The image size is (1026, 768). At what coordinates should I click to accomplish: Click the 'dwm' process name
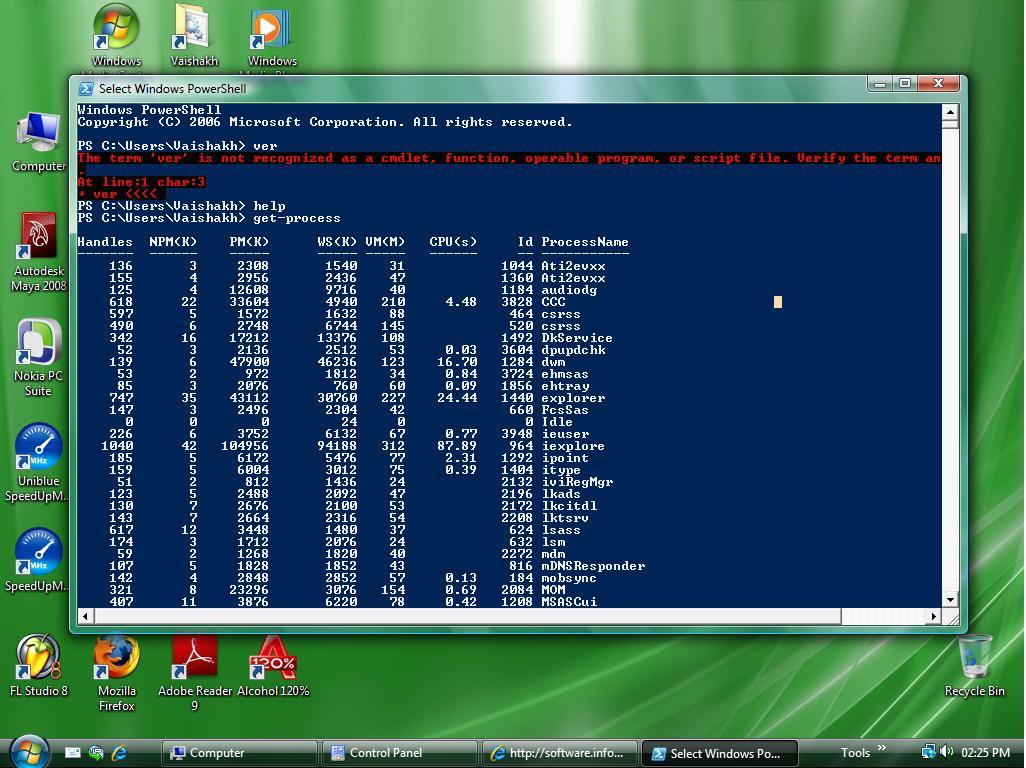553,362
